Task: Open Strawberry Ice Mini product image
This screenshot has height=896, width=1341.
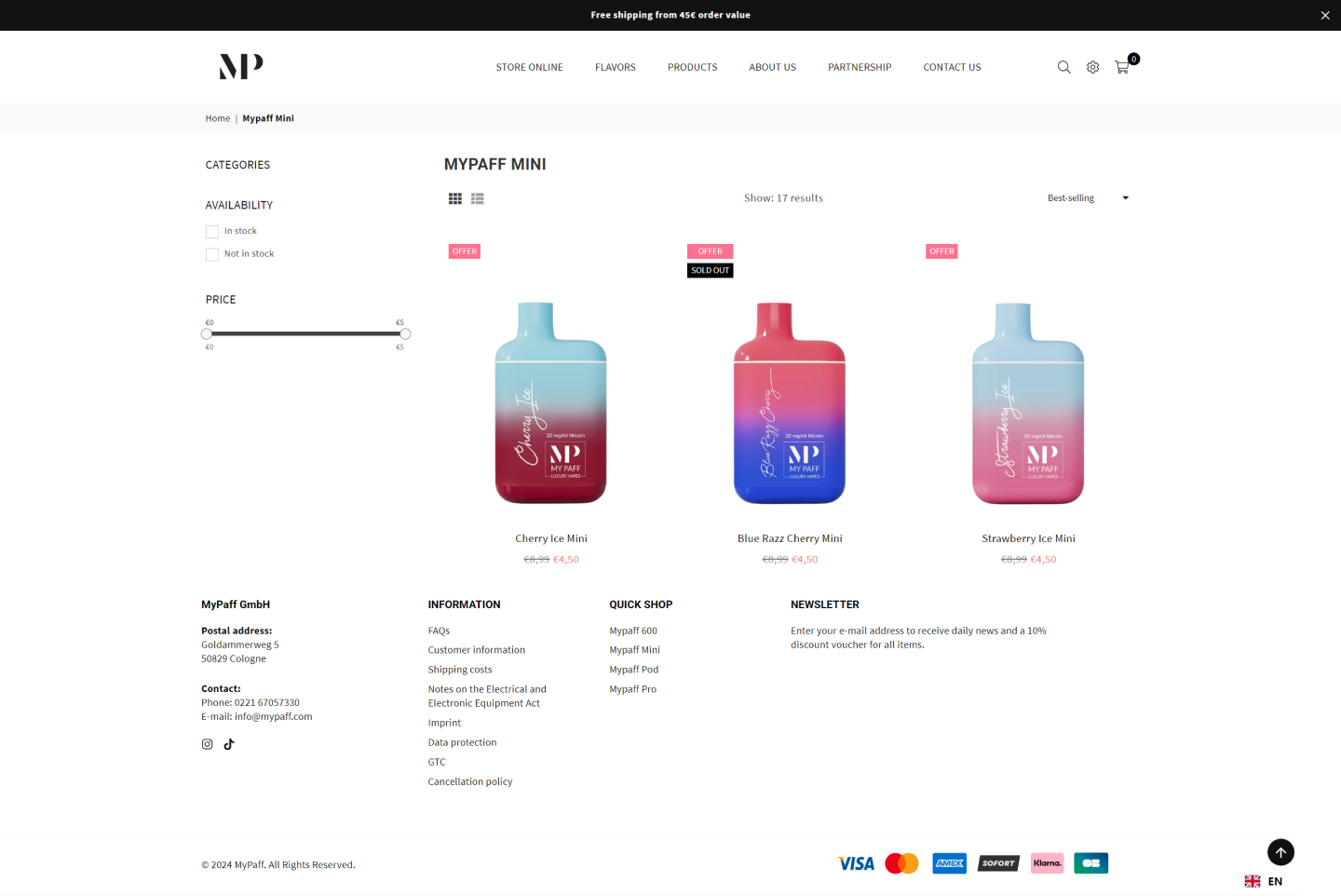Action: point(1028,402)
